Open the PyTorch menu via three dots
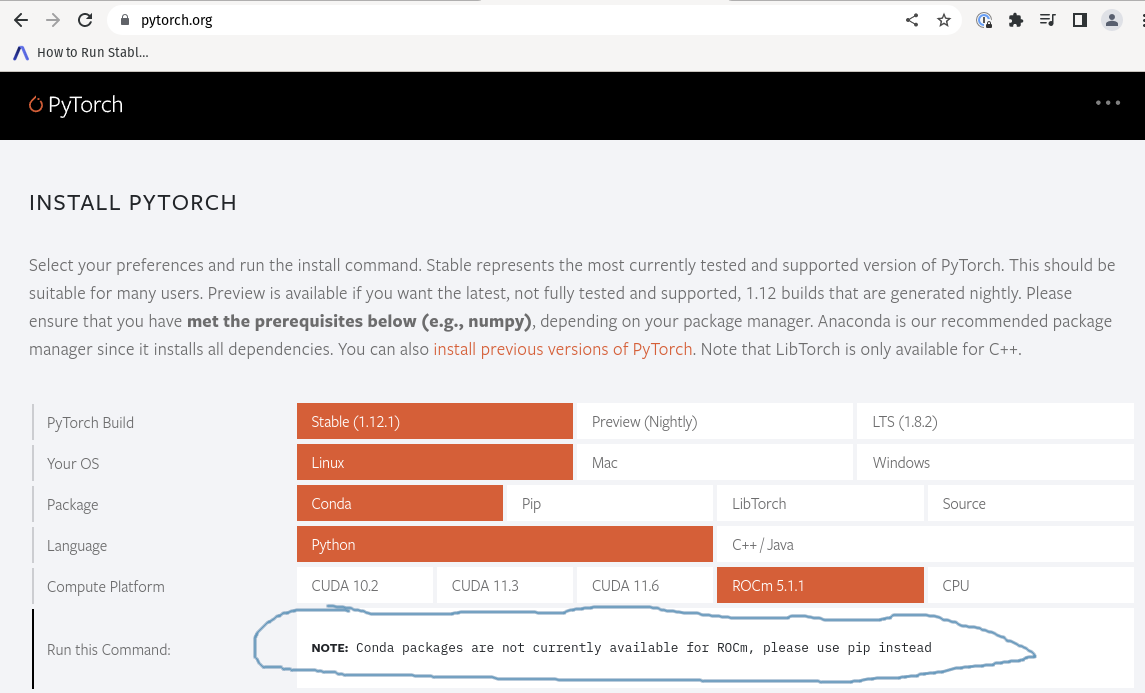The width and height of the screenshot is (1145, 693). [1107, 103]
